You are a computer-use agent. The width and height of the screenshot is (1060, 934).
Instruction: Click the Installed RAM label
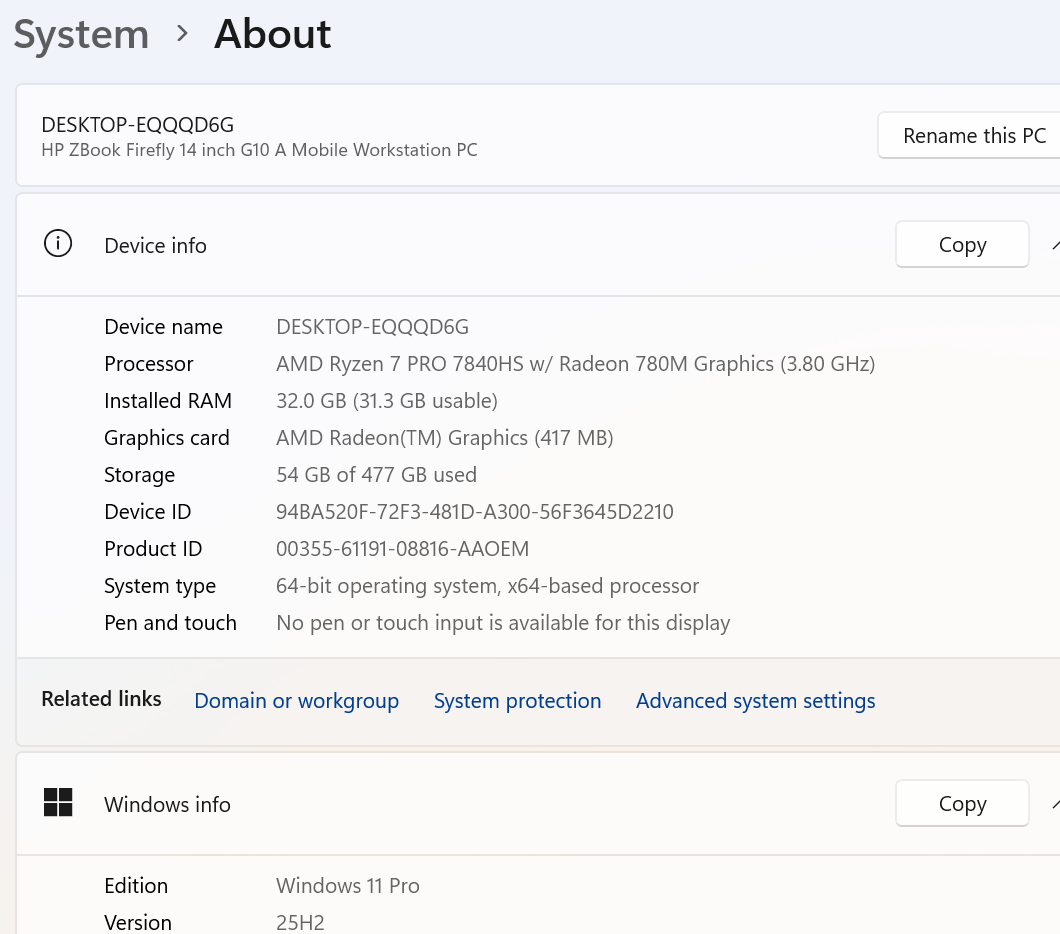(168, 401)
